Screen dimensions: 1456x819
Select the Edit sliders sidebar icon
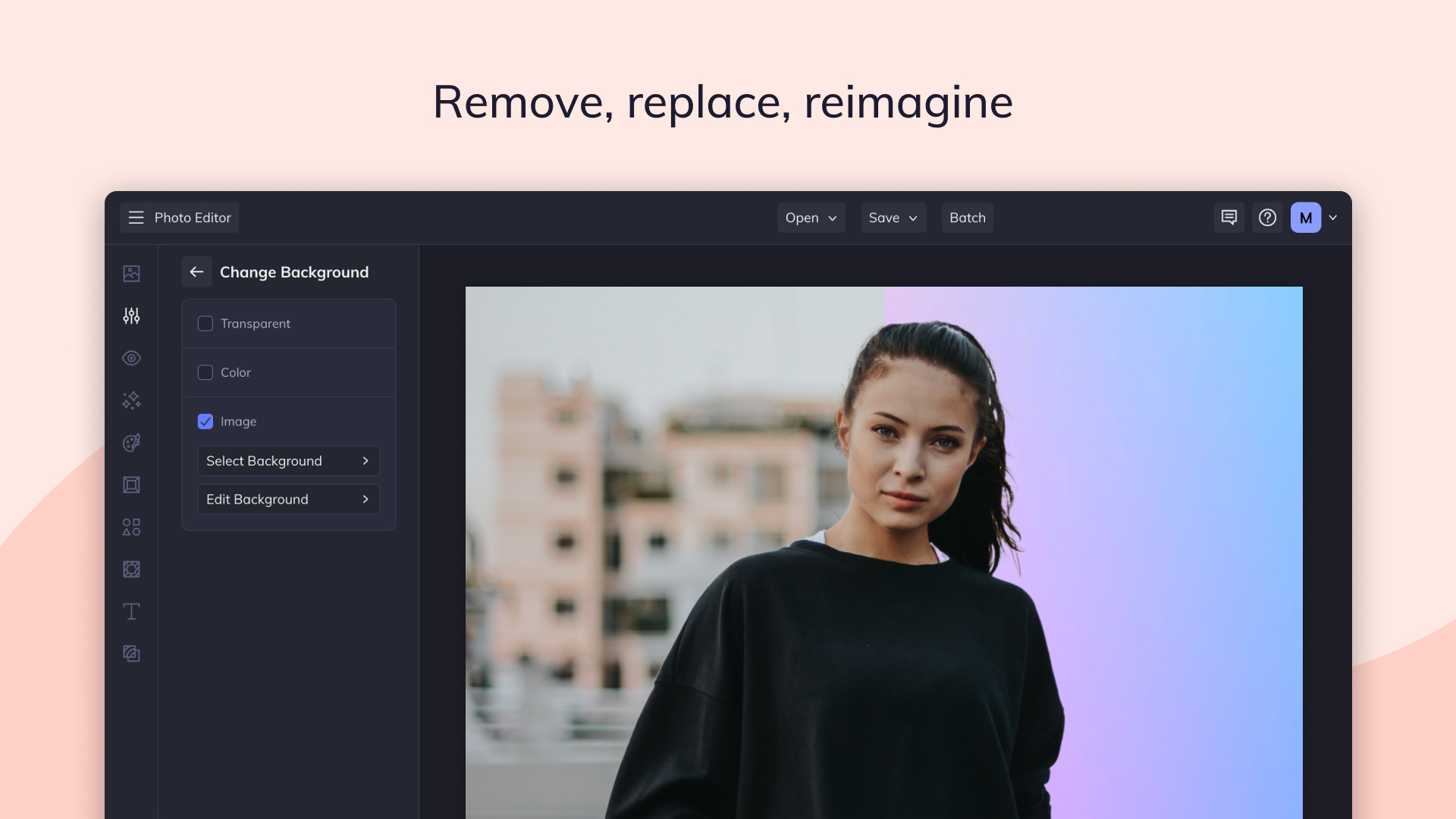pos(131,315)
